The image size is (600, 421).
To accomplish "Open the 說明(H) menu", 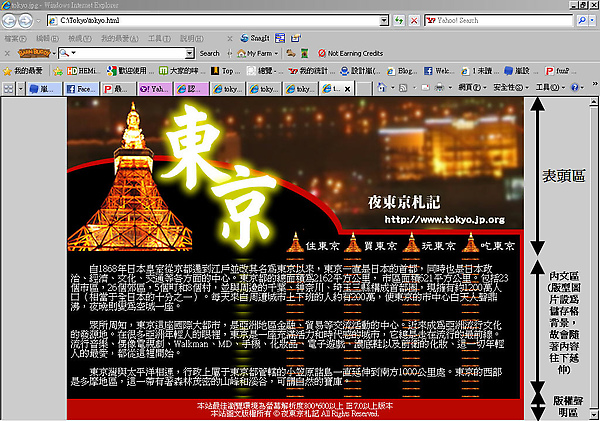I will click(x=192, y=38).
